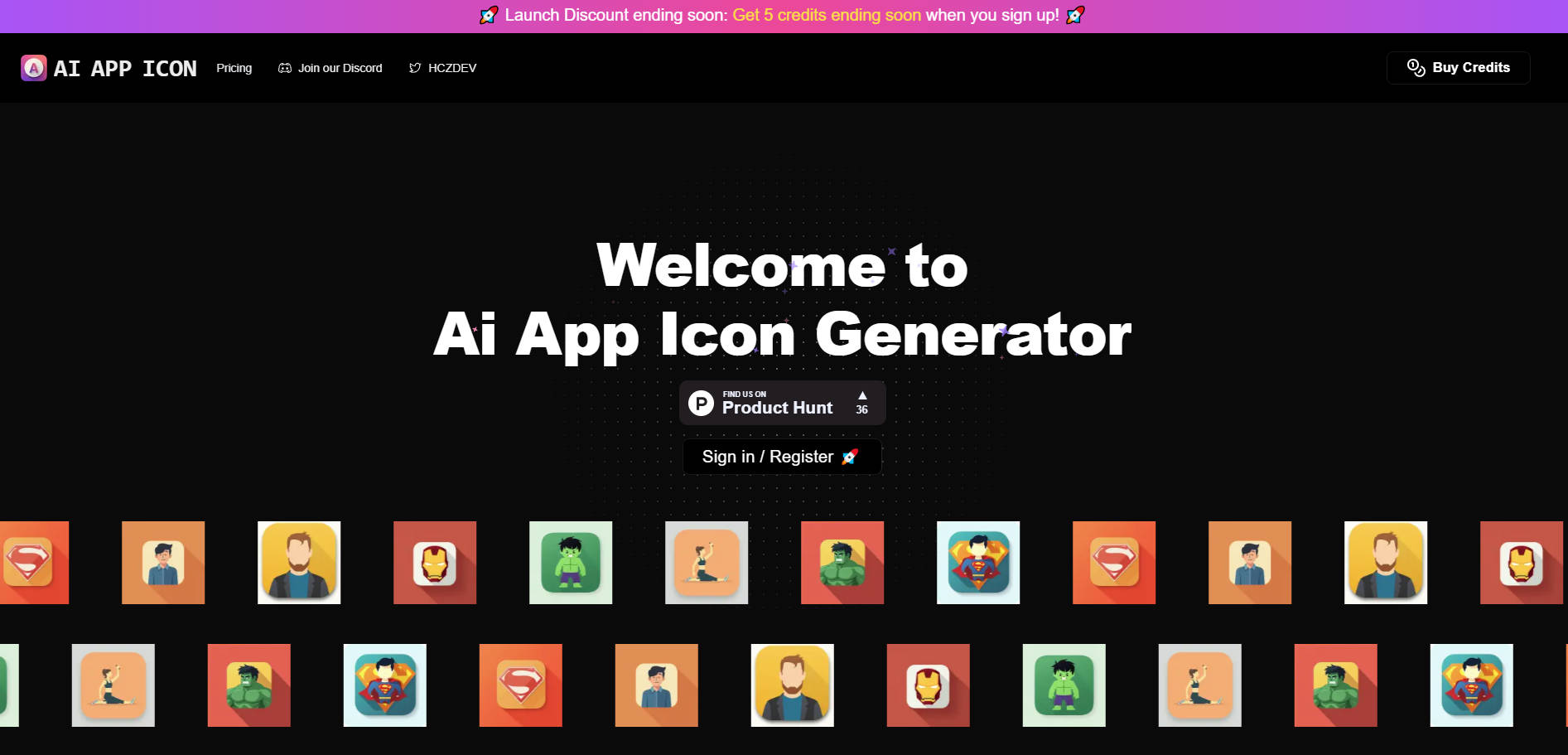Click Sign in / Register button
This screenshot has height=755, width=1568.
click(782, 457)
